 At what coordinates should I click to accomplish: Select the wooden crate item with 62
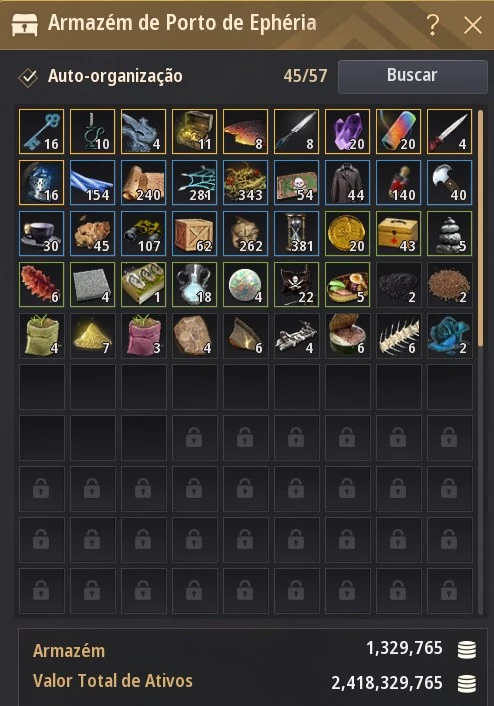[195, 233]
